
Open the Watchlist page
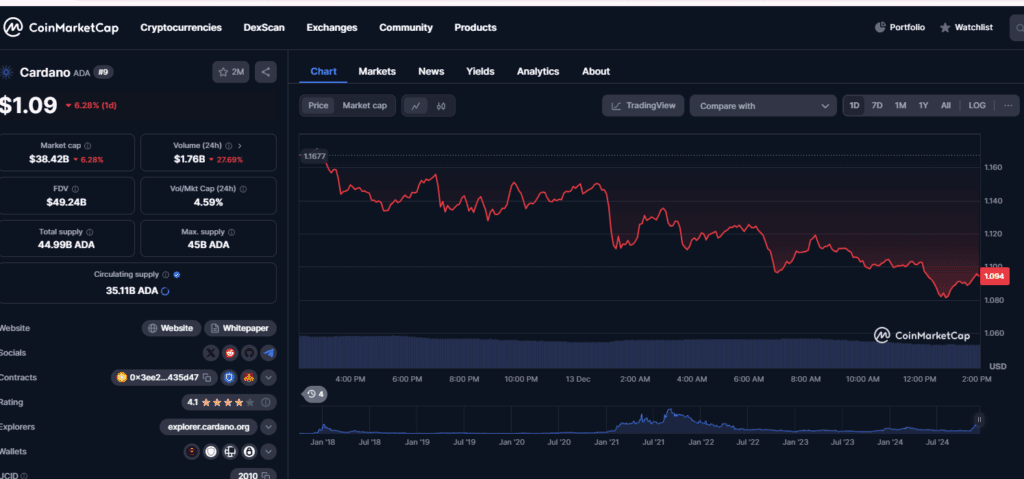point(967,27)
